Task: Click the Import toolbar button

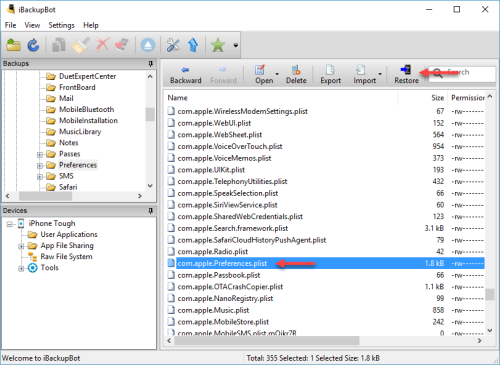Action: click(364, 75)
